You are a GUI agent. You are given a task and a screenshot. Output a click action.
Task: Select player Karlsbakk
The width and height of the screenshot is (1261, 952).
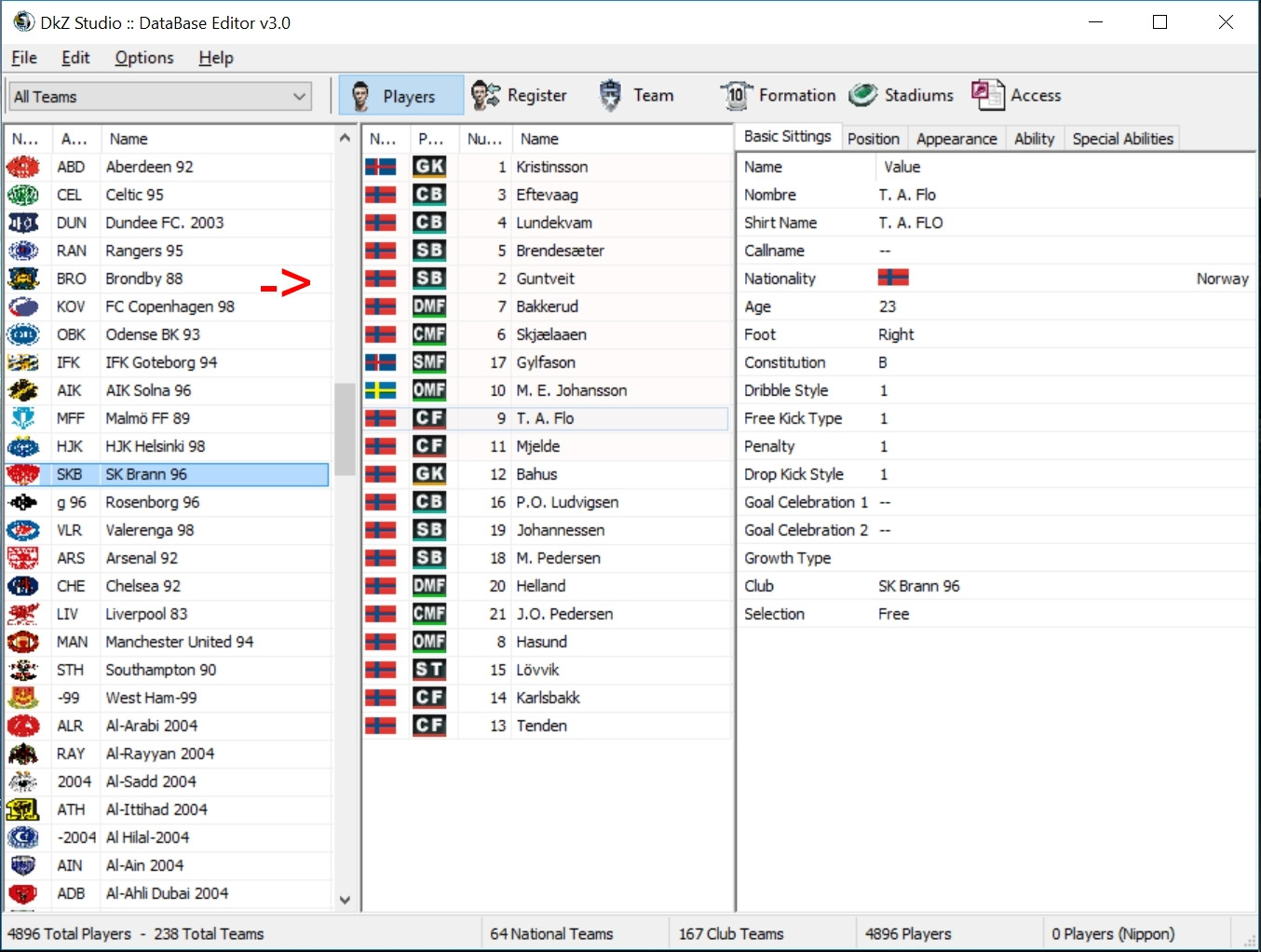[x=547, y=698]
